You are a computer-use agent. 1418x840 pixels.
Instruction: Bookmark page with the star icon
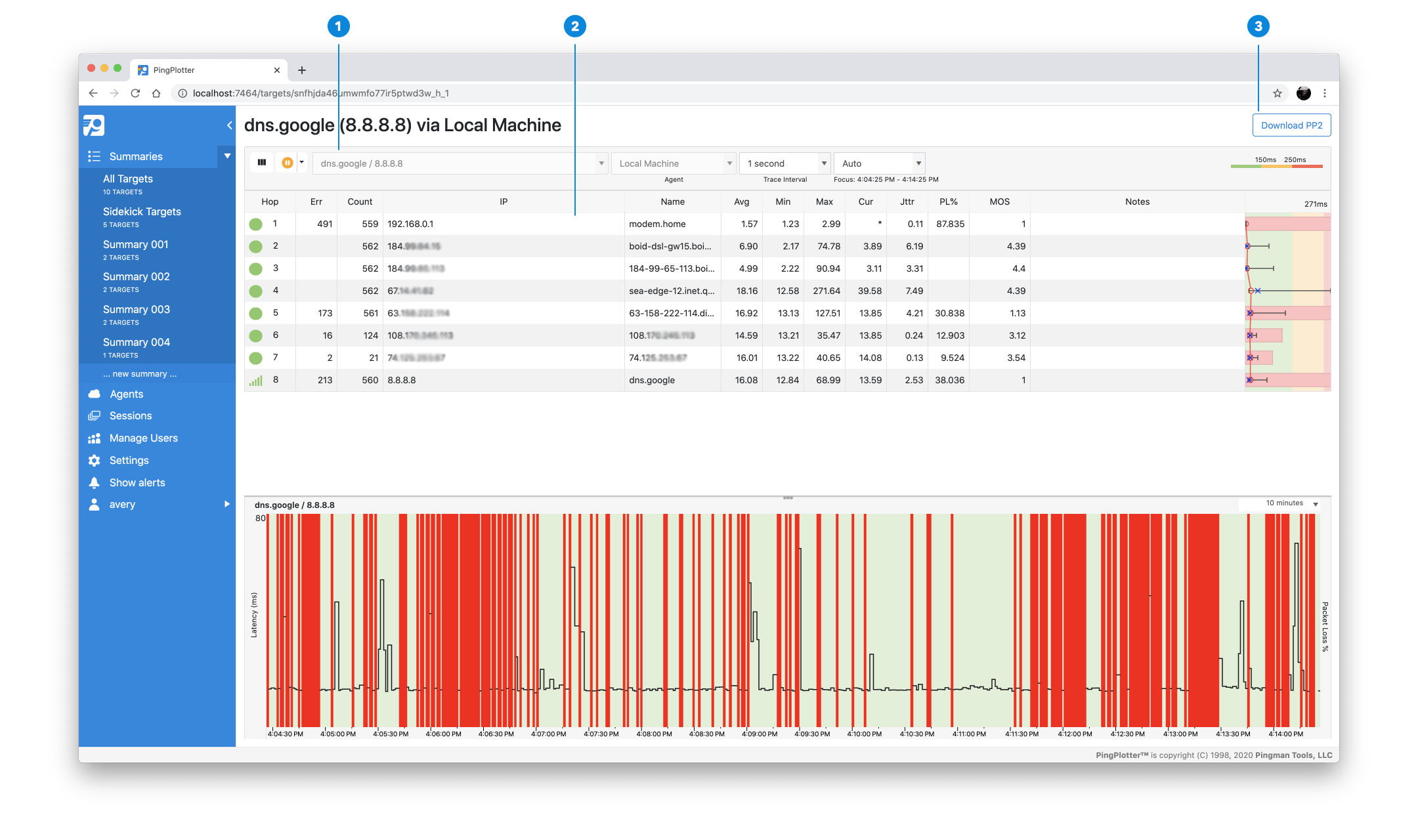1277,93
